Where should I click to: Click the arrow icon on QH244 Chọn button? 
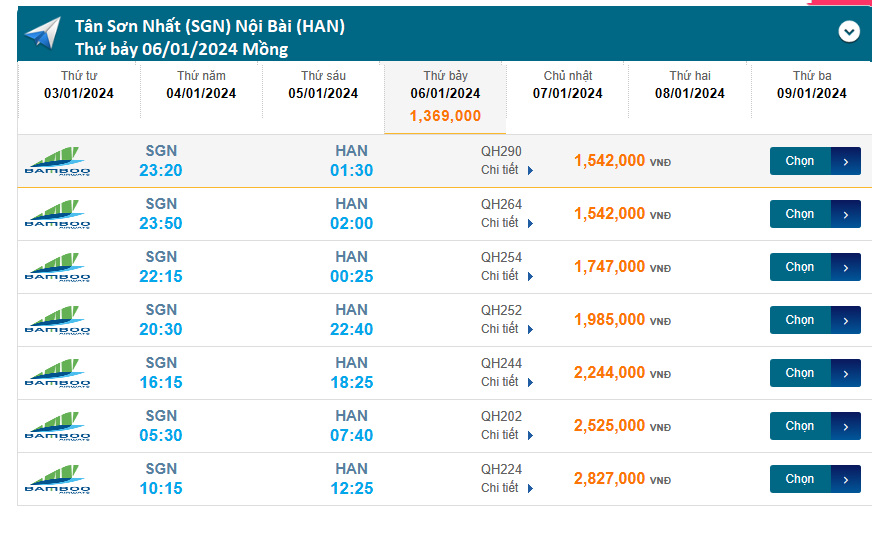coord(846,373)
